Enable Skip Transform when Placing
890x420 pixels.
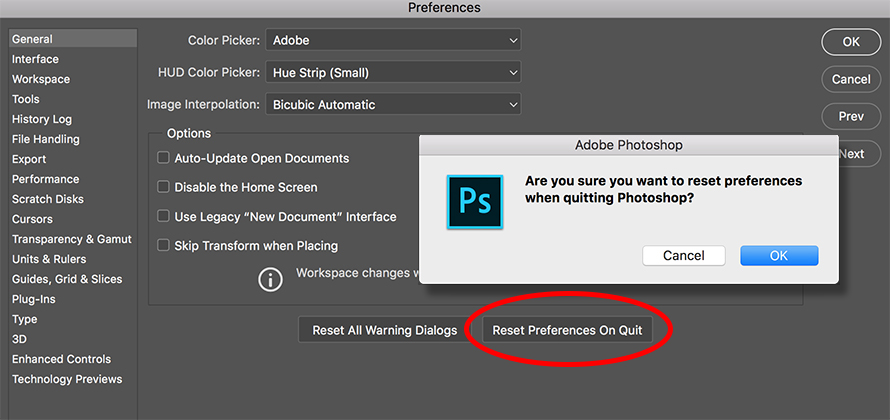[x=164, y=245]
